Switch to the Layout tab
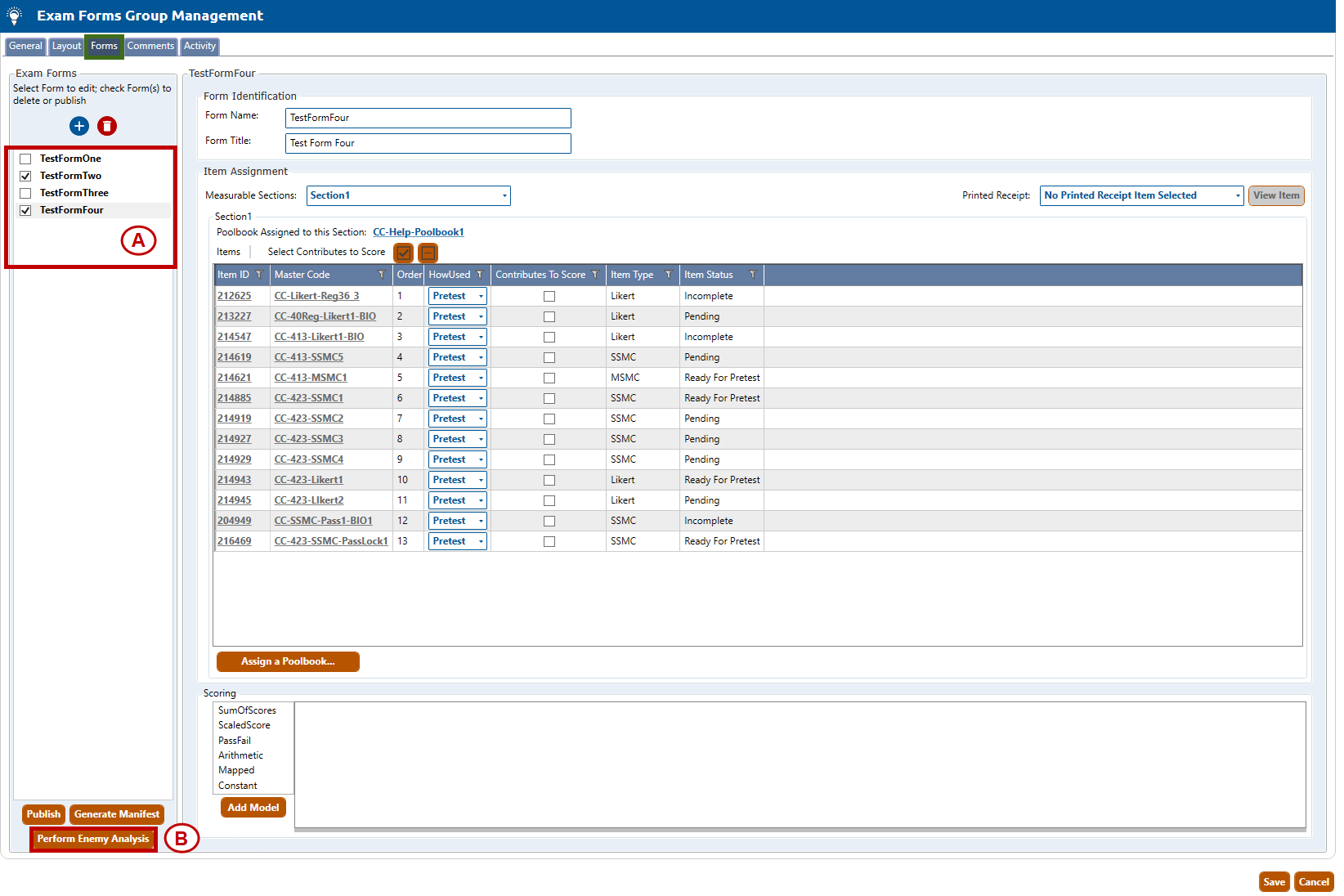1344x896 pixels. (66, 47)
